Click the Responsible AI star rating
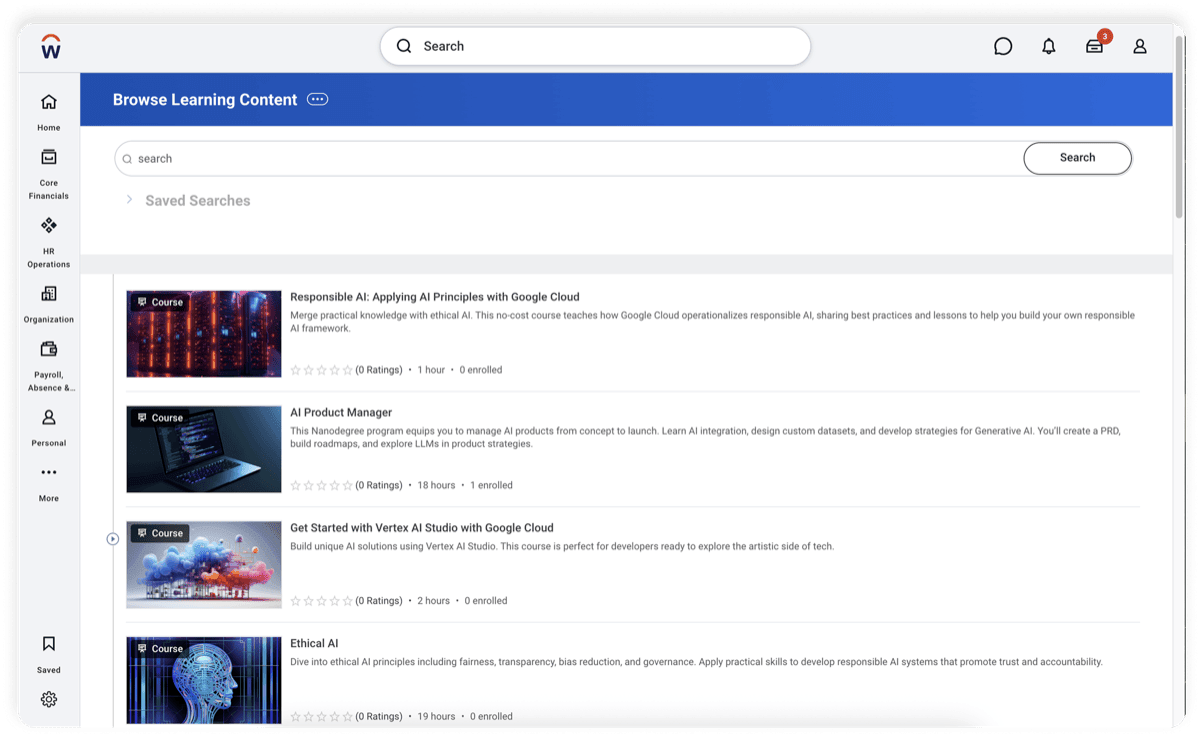 pyautogui.click(x=321, y=370)
